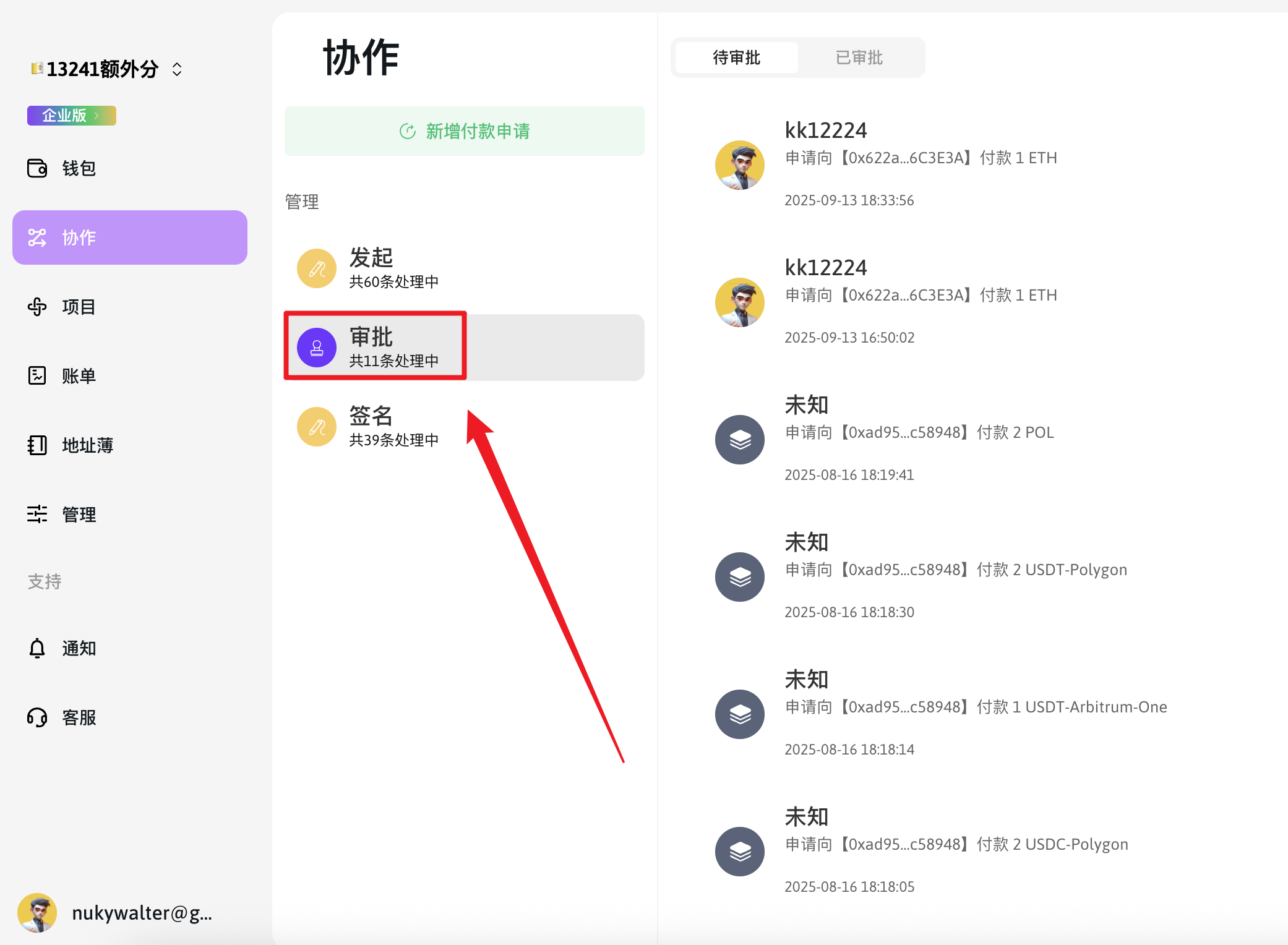Select the 签名 signature icon
The image size is (1288, 945).
click(x=317, y=427)
